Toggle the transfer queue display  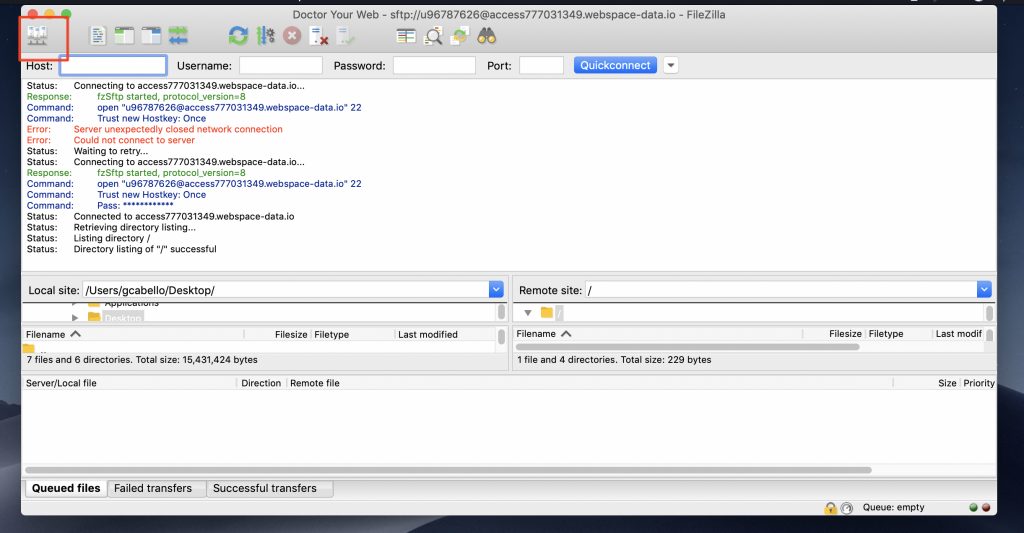(x=178, y=36)
